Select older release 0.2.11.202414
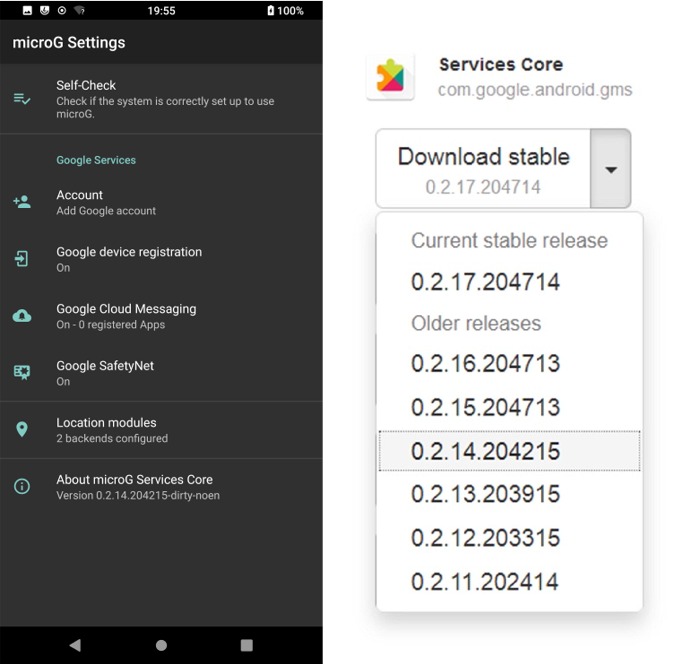Screen dimensions: 688x664 click(509, 582)
